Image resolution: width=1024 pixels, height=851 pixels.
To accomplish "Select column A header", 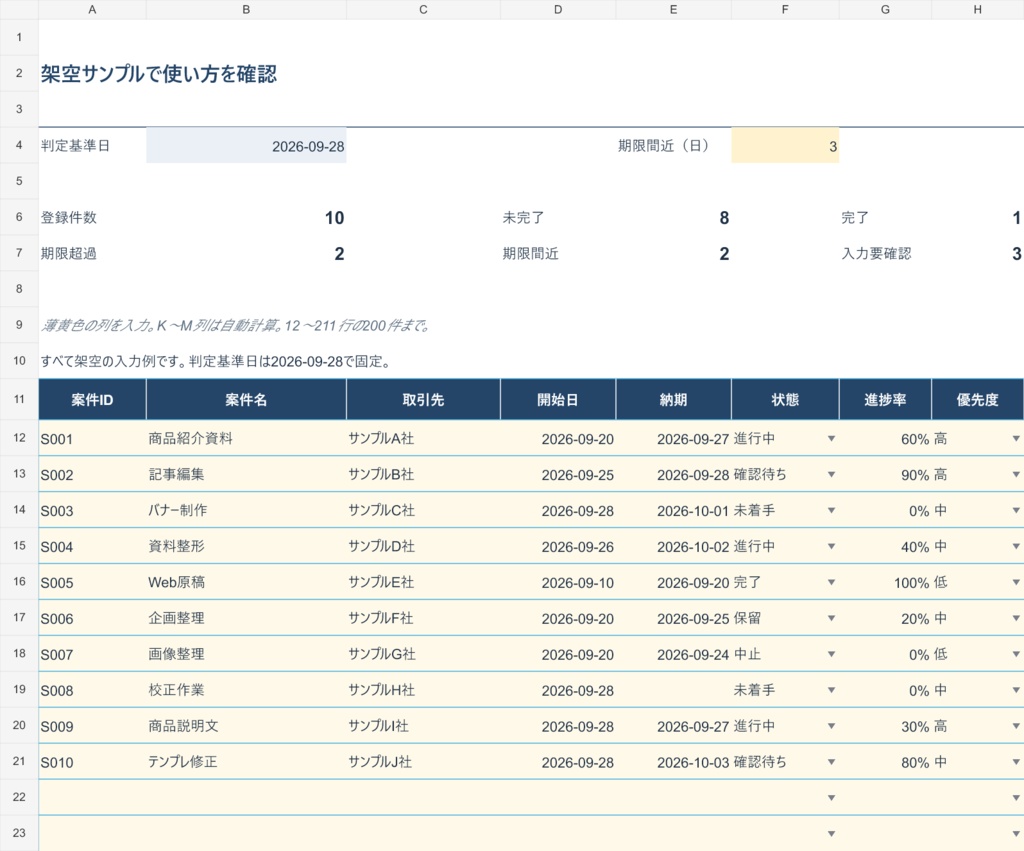I will point(92,10).
